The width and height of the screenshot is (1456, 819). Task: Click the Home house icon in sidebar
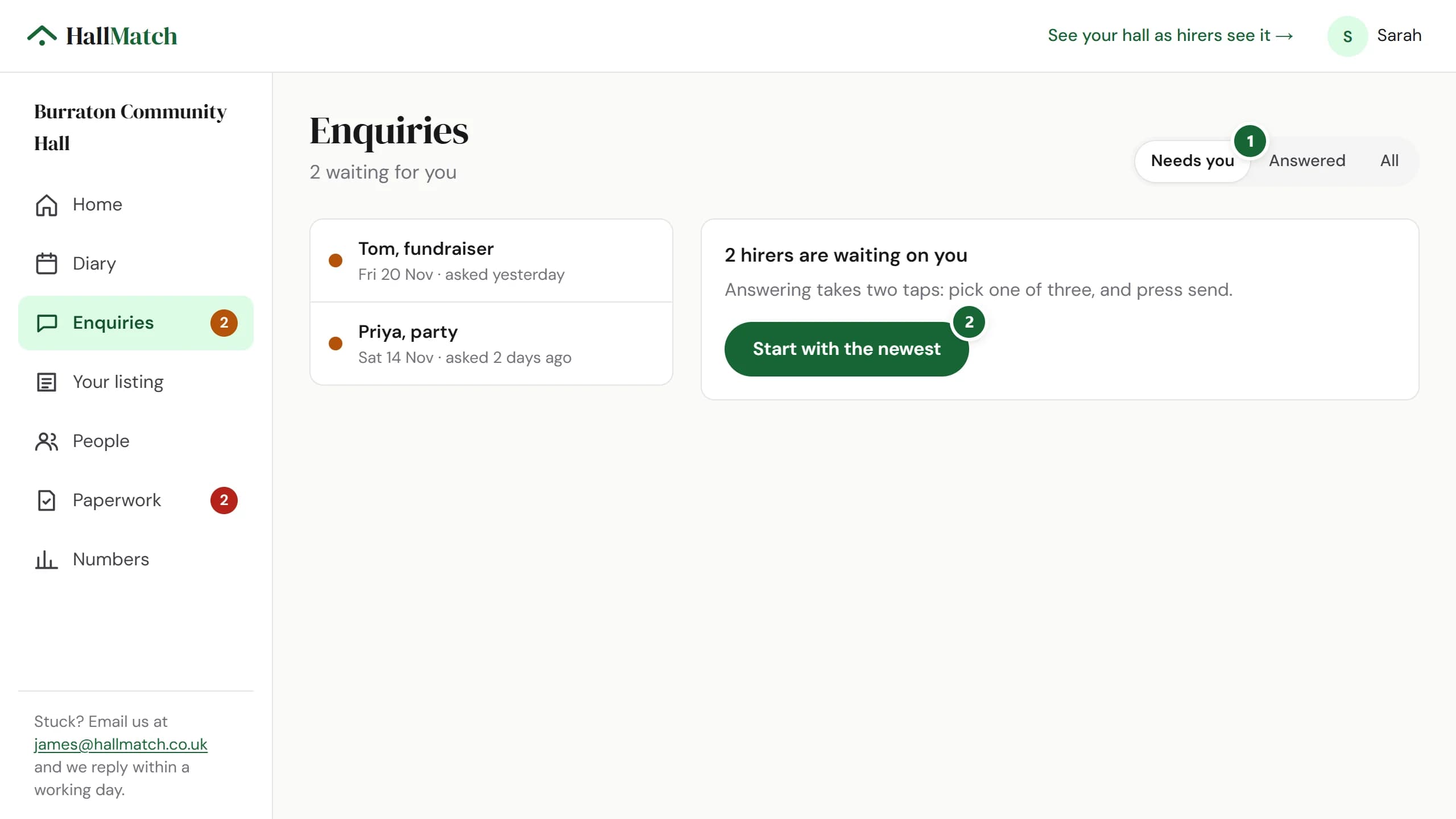[47, 205]
